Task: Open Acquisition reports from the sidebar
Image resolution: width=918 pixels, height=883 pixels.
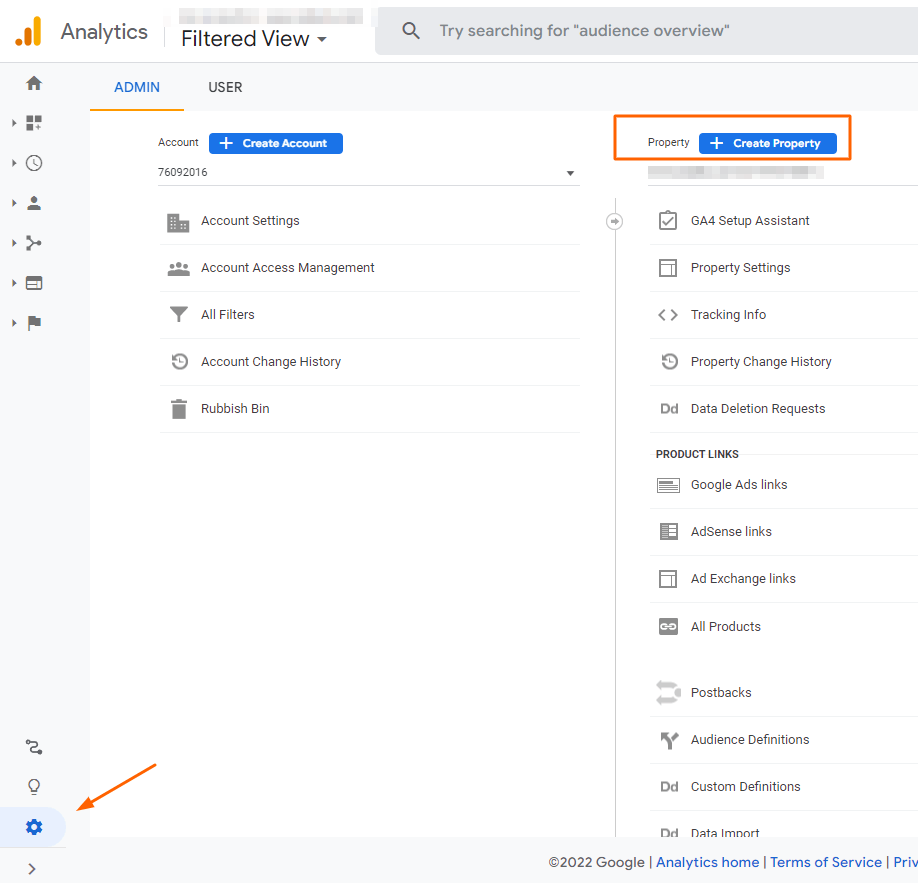Action: point(33,242)
